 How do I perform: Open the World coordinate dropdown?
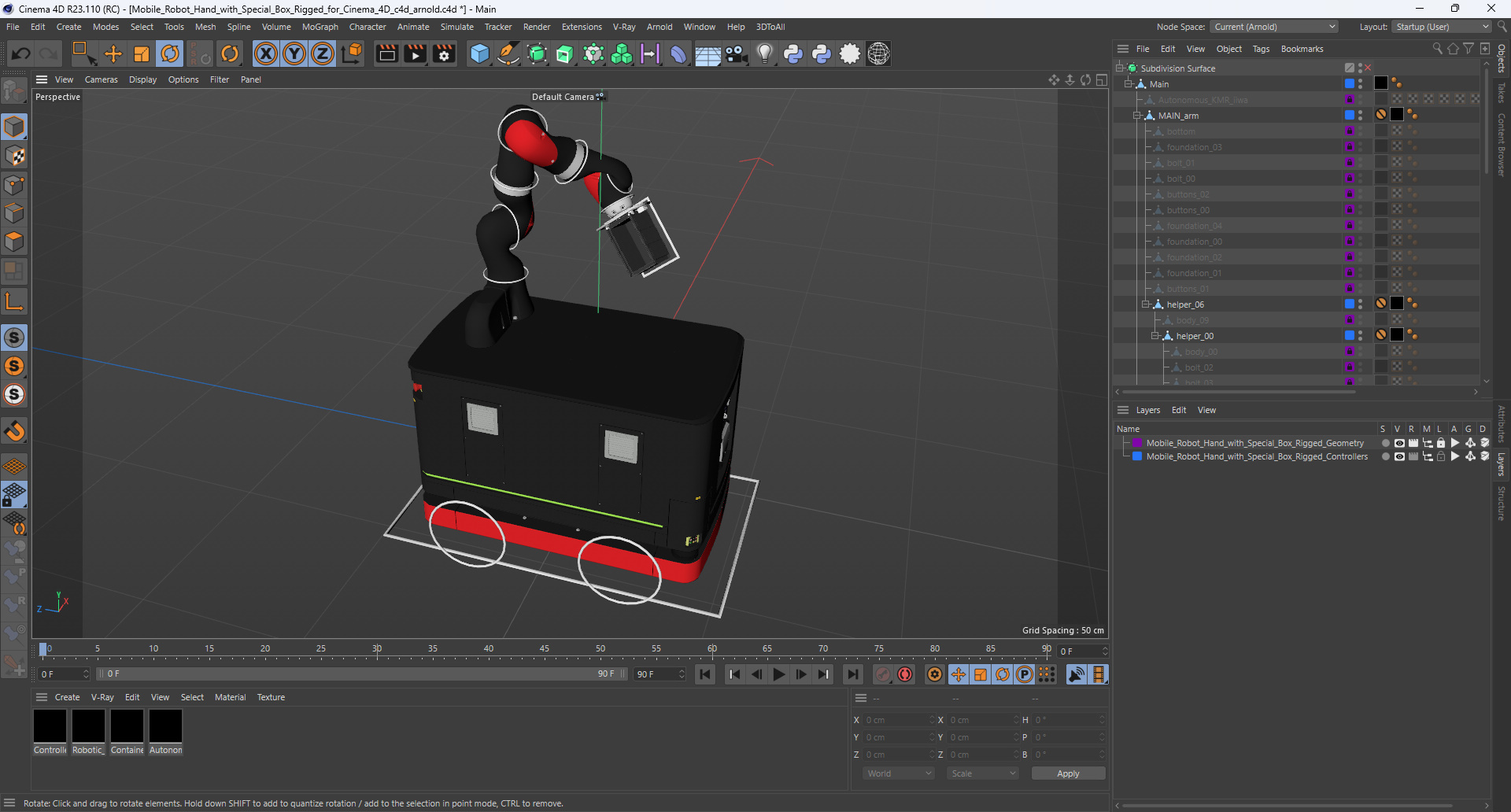(898, 773)
